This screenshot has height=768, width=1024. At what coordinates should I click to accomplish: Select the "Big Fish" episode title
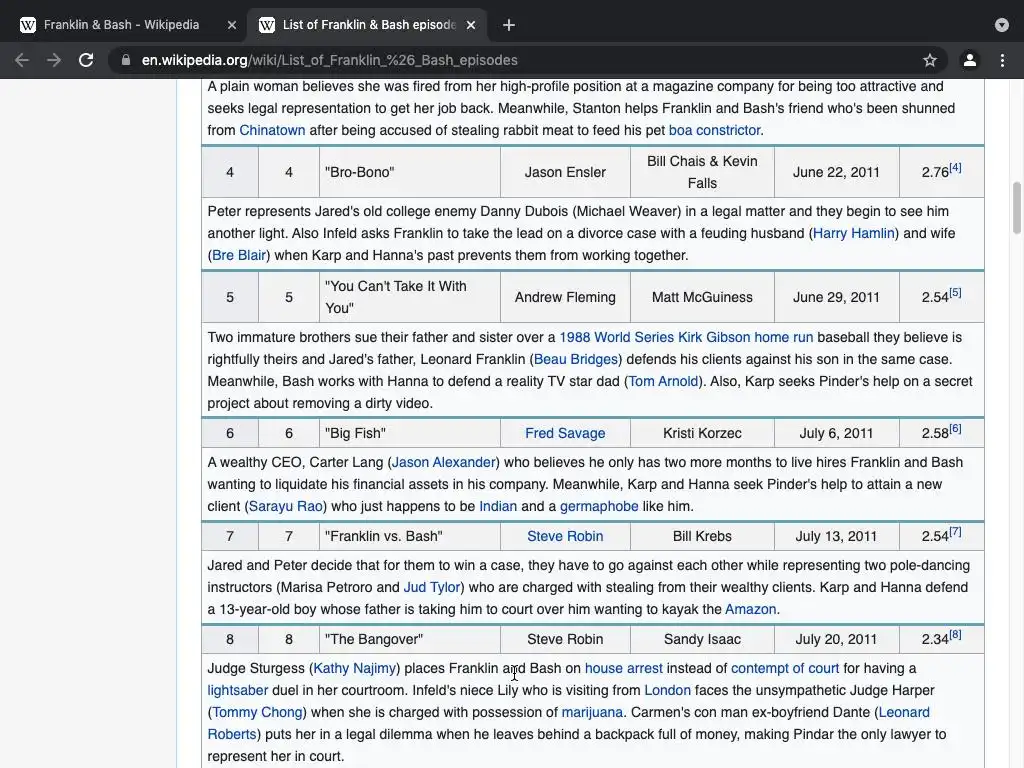tap(355, 433)
